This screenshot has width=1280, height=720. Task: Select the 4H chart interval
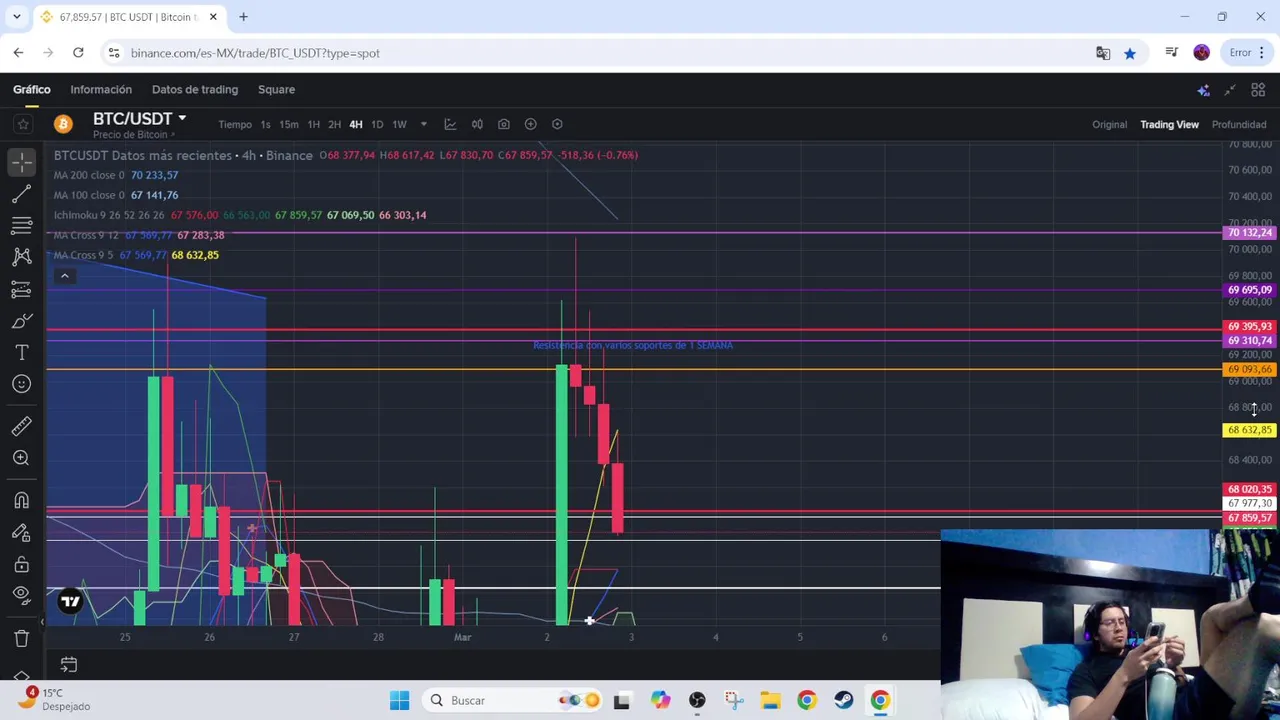[x=355, y=124]
